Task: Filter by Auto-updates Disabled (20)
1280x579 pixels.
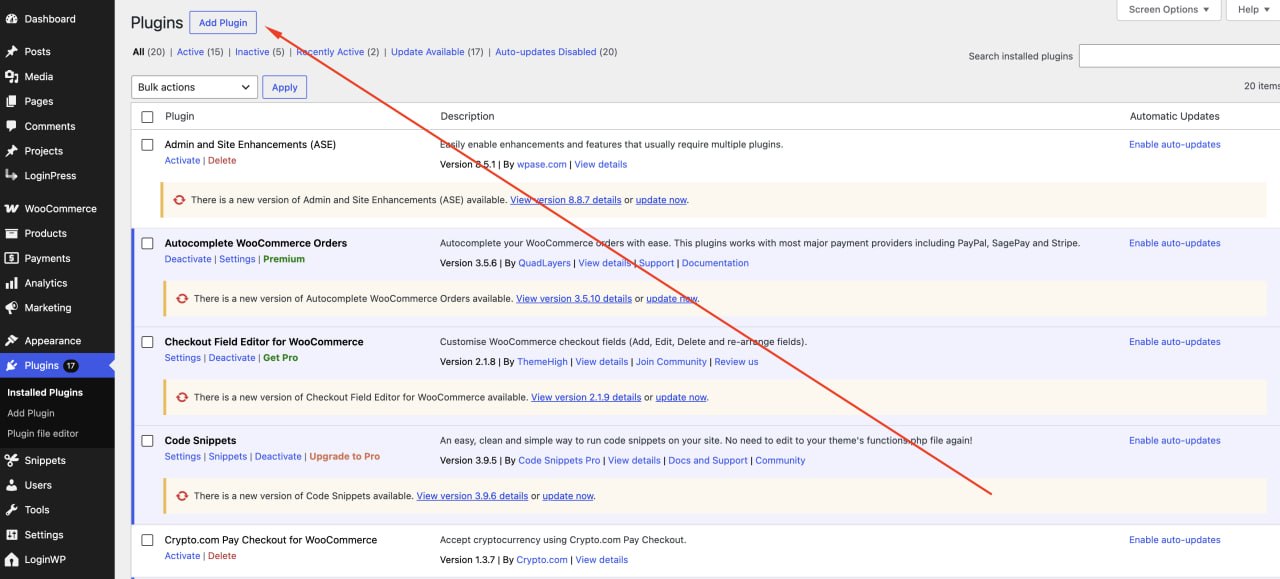Action: click(556, 52)
